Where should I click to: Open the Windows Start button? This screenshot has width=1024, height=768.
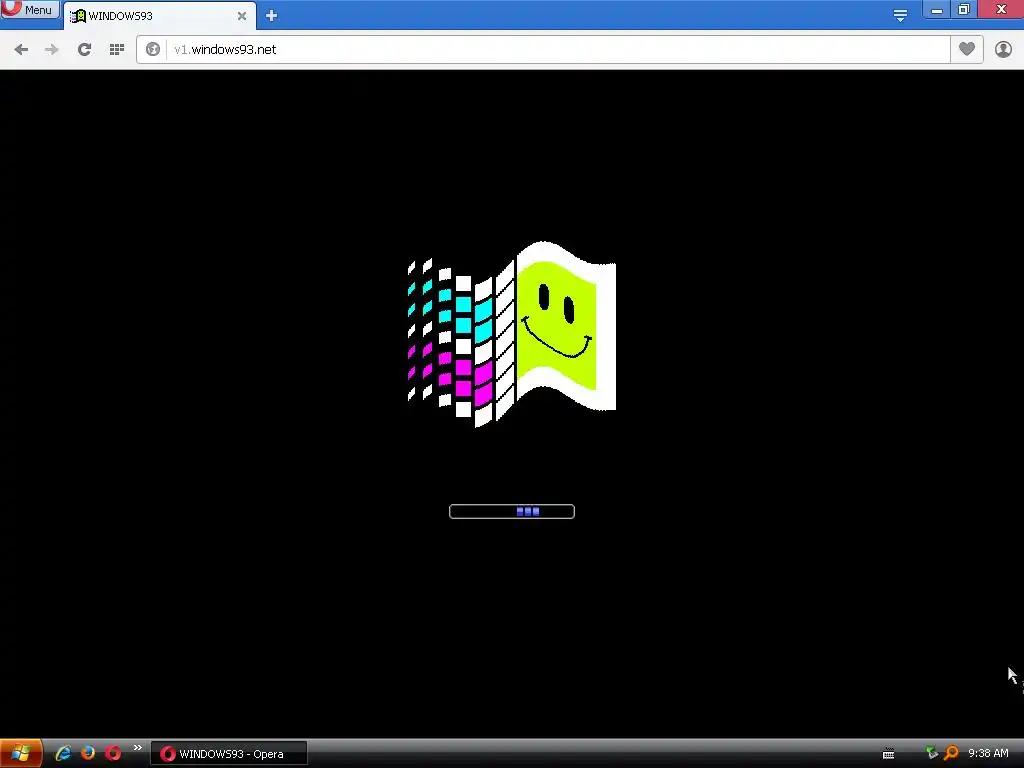tap(21, 754)
